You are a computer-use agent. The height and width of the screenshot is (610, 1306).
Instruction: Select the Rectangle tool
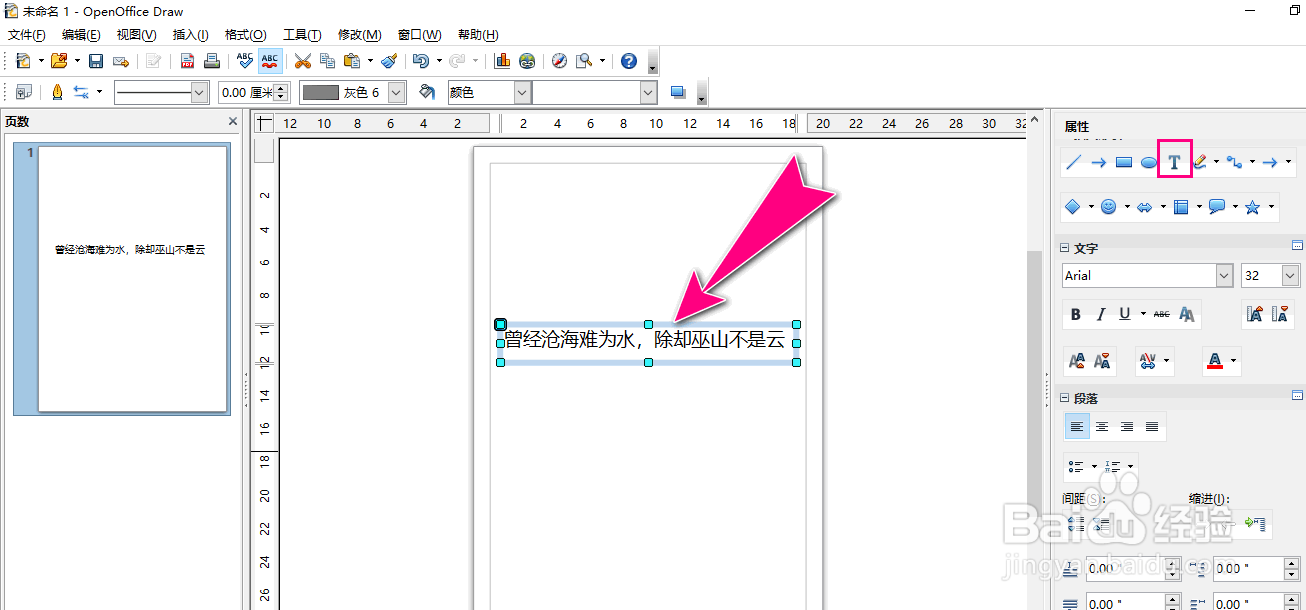click(x=1123, y=161)
